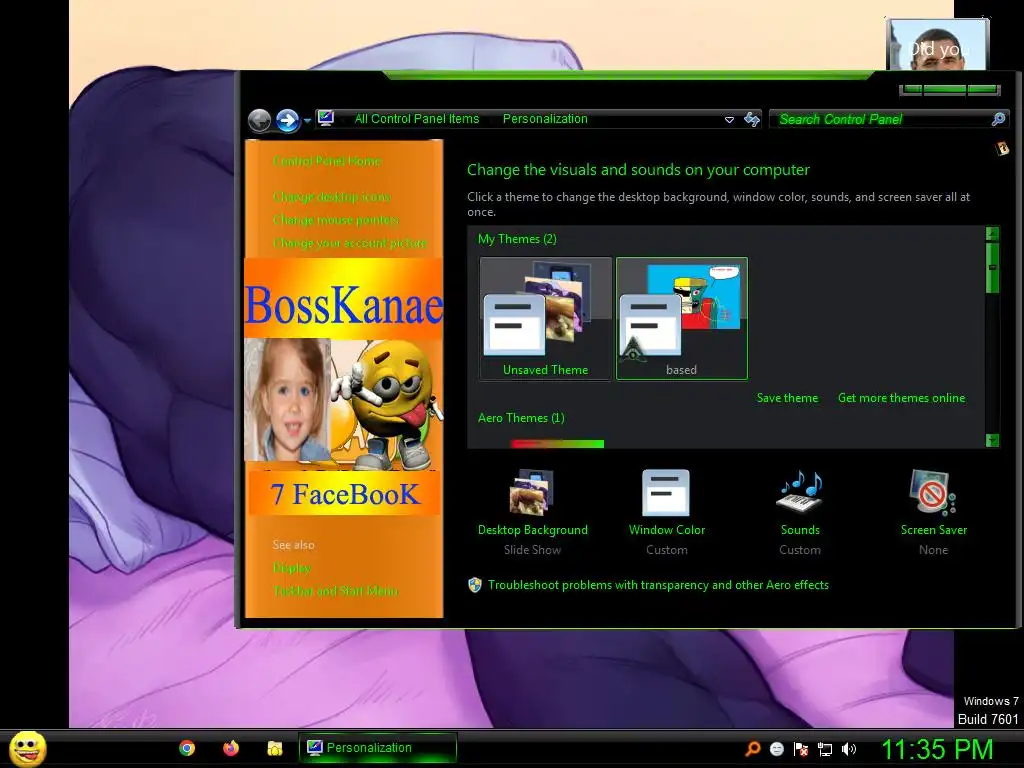Click the 'Aero Themes (1)' group heading
This screenshot has width=1024, height=768.
pos(520,418)
